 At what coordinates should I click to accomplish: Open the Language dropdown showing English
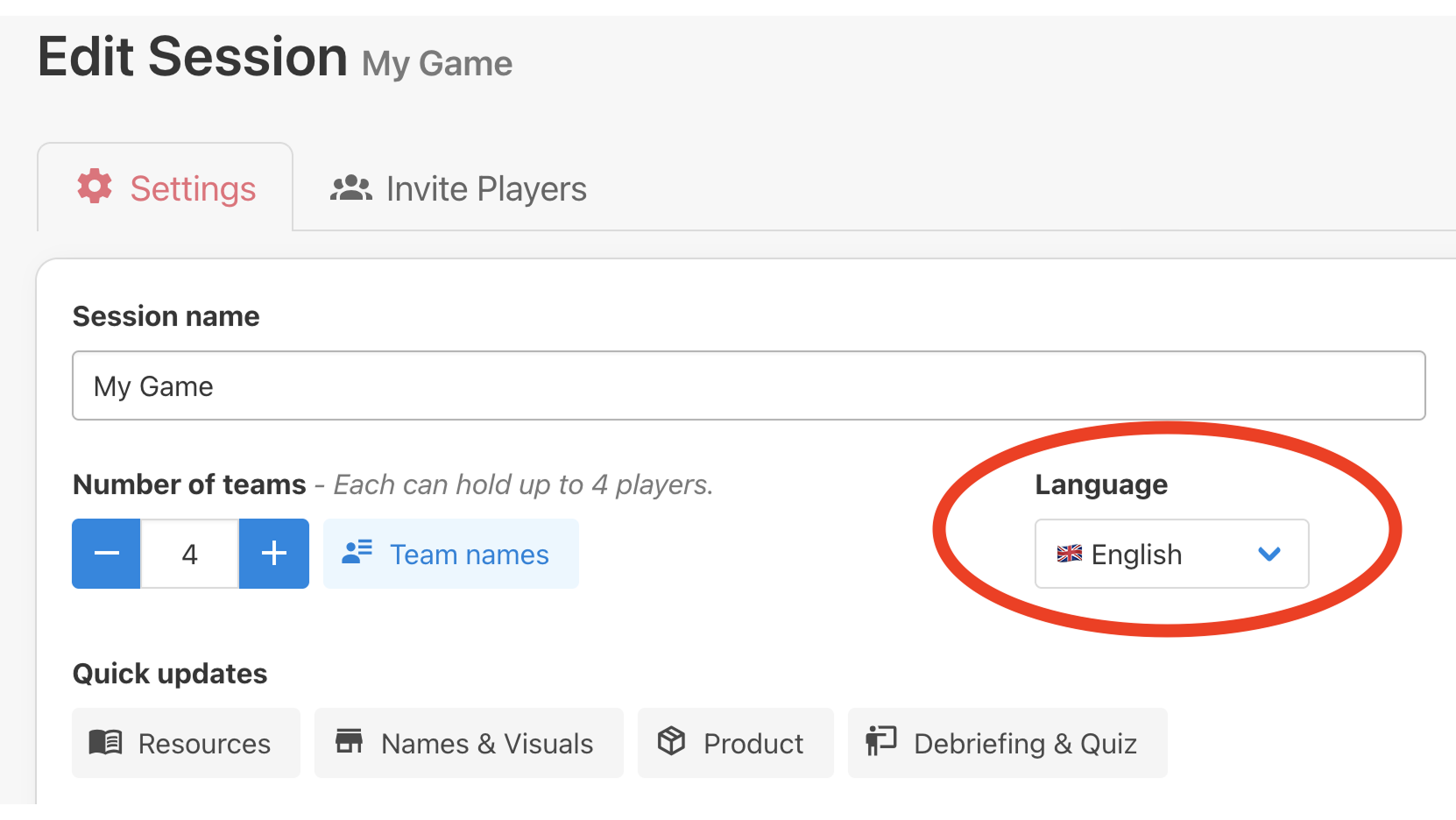(1170, 554)
